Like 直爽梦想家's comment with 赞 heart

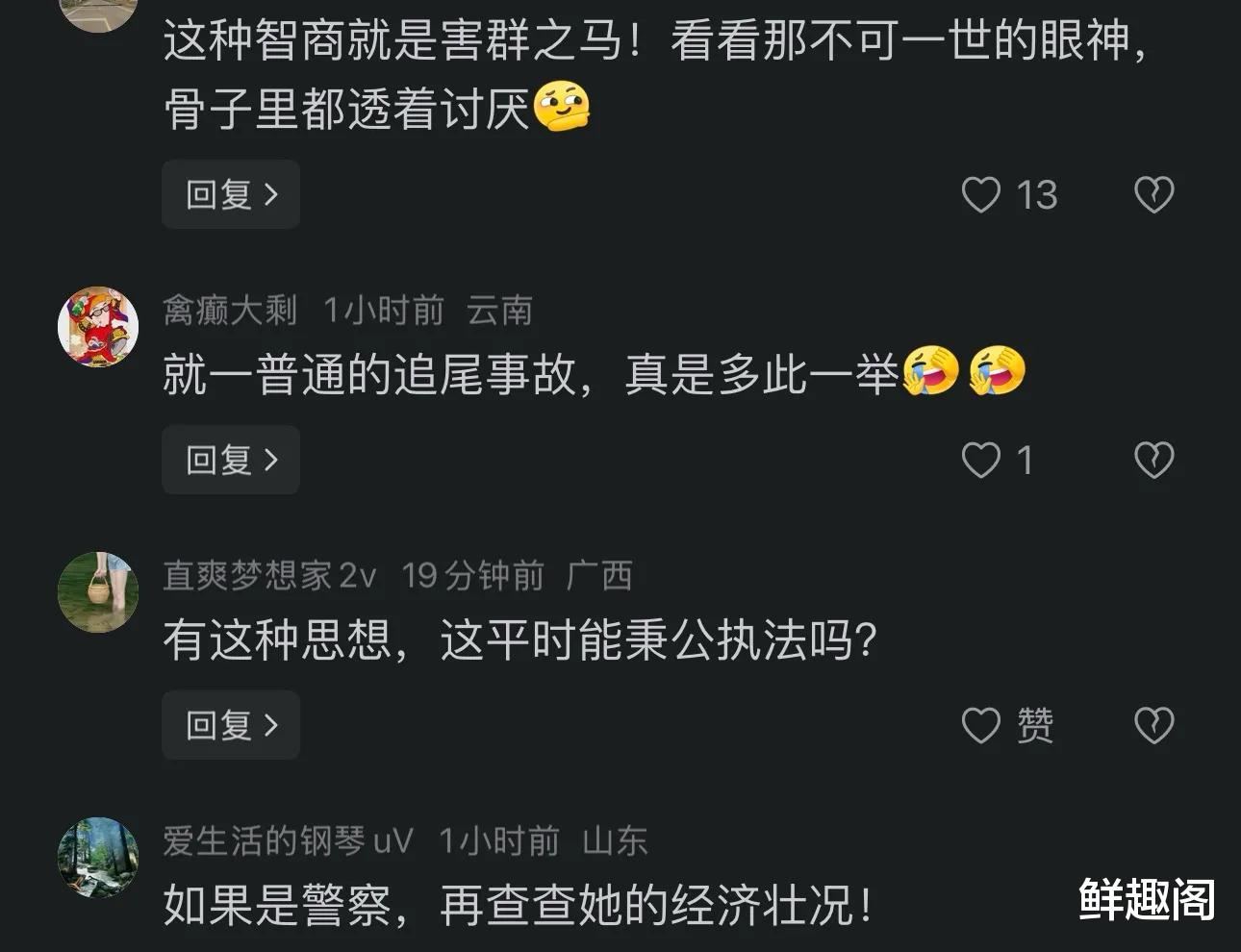coord(981,726)
